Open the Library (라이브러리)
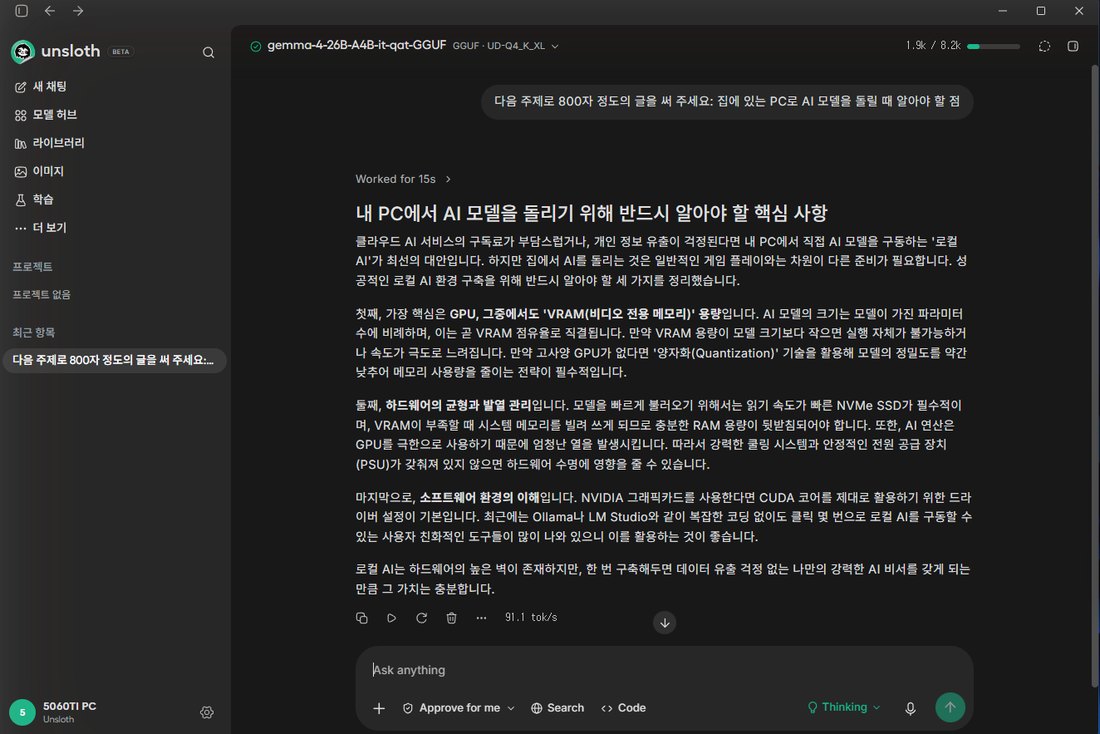Viewport: 1100px width, 734px height. pos(49,142)
